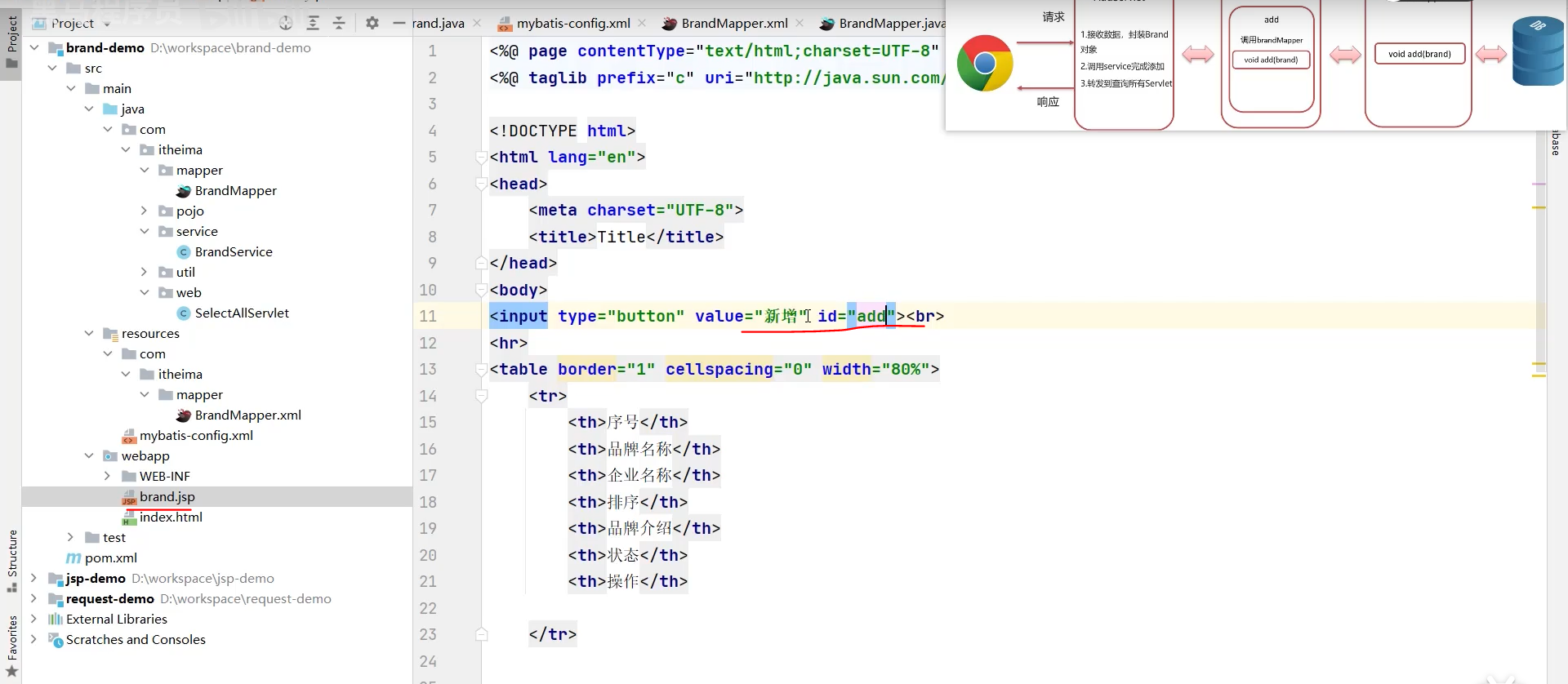Click the database cylinder icon in the diagram

click(1539, 51)
